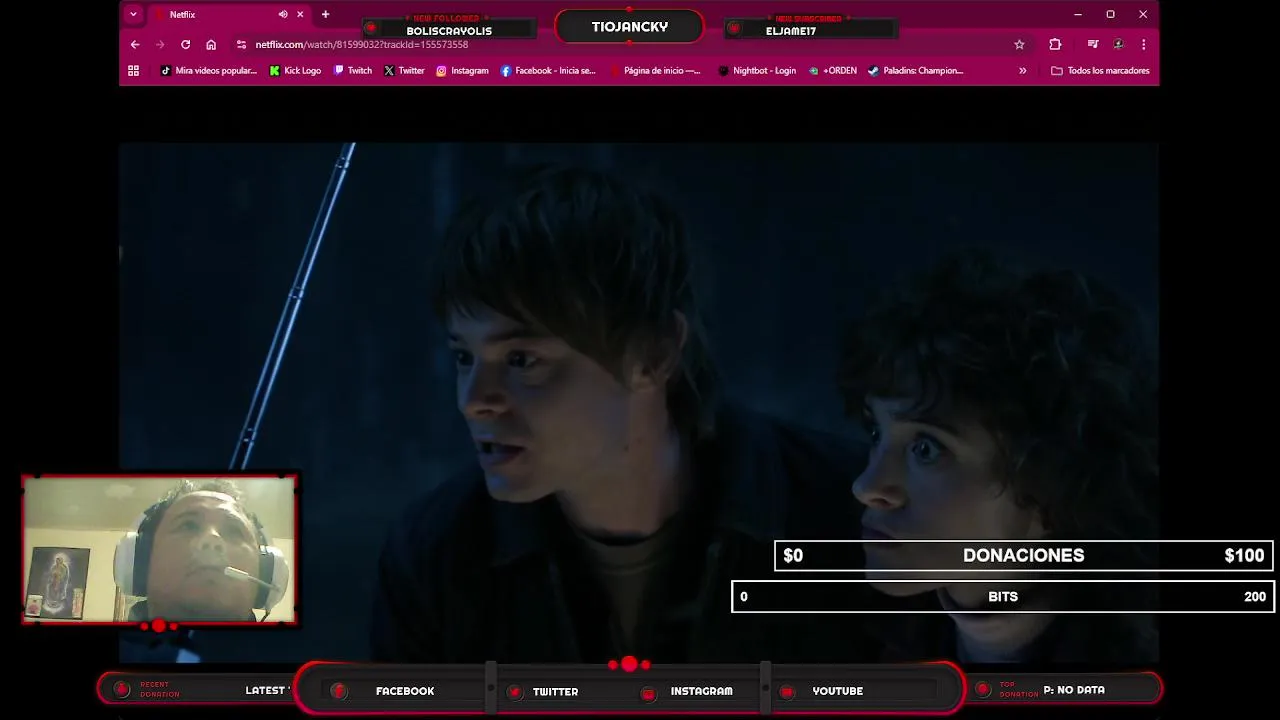Image resolution: width=1280 pixels, height=720 pixels.
Task: Click the INSTAGRAM overlay label
Action: click(x=701, y=691)
